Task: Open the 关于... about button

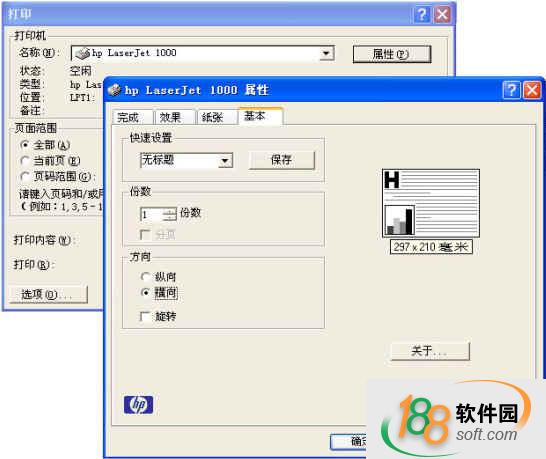Action: point(430,351)
